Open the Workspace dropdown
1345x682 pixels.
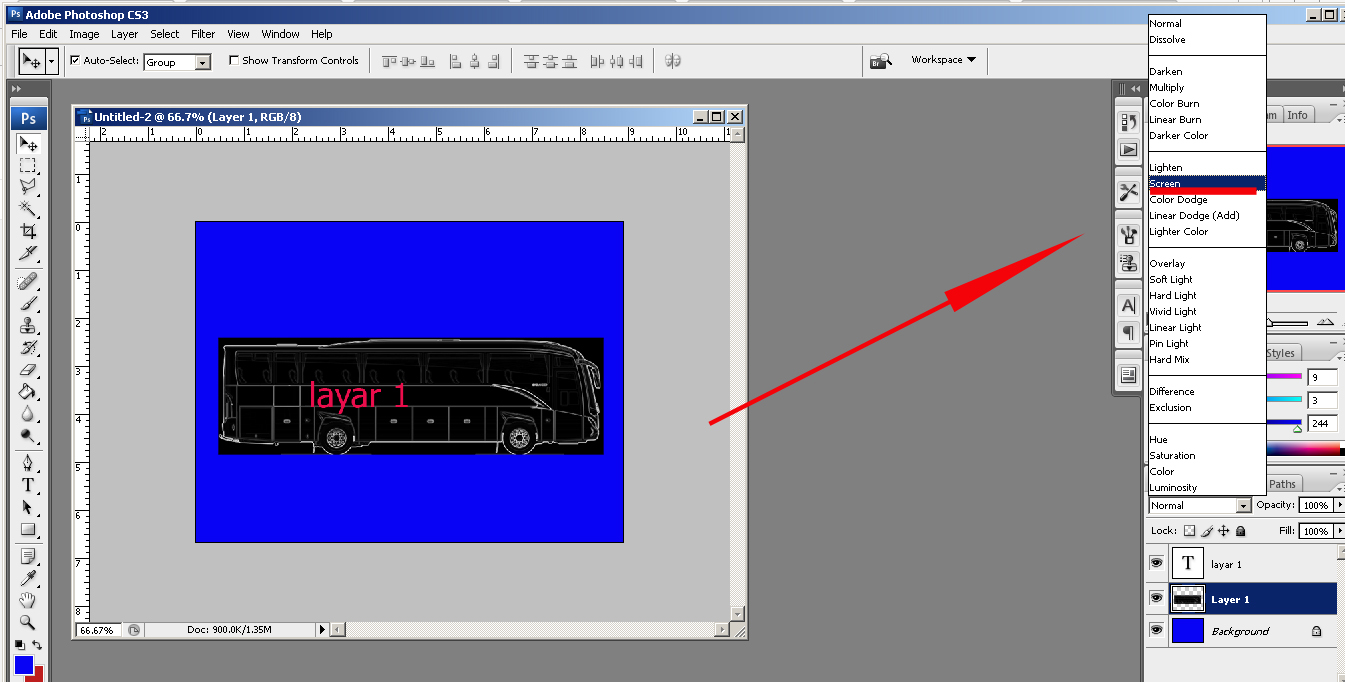[x=938, y=59]
